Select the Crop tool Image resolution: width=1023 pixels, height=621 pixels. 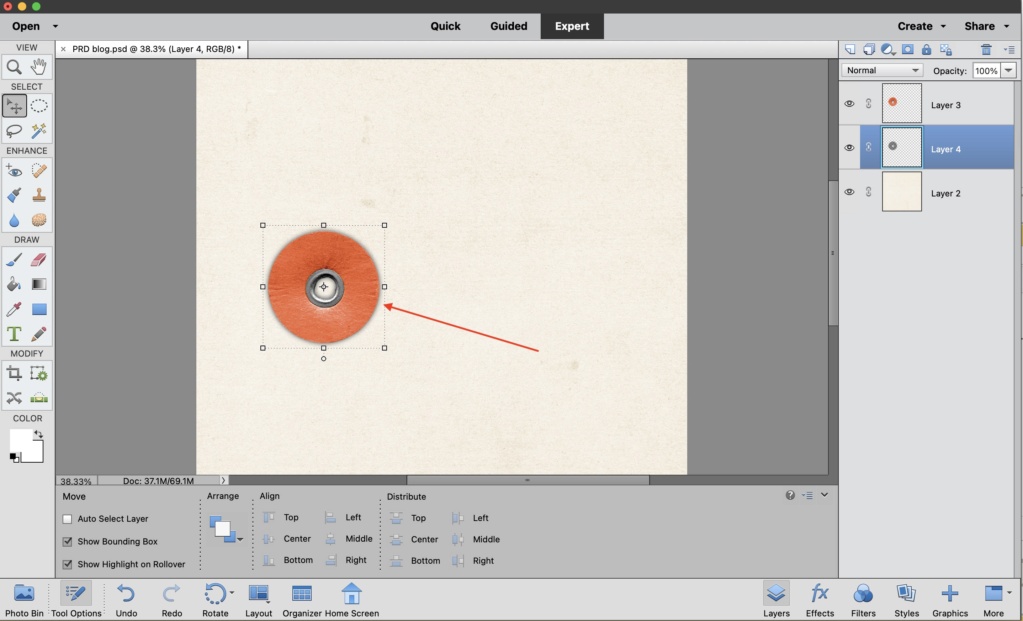point(14,374)
